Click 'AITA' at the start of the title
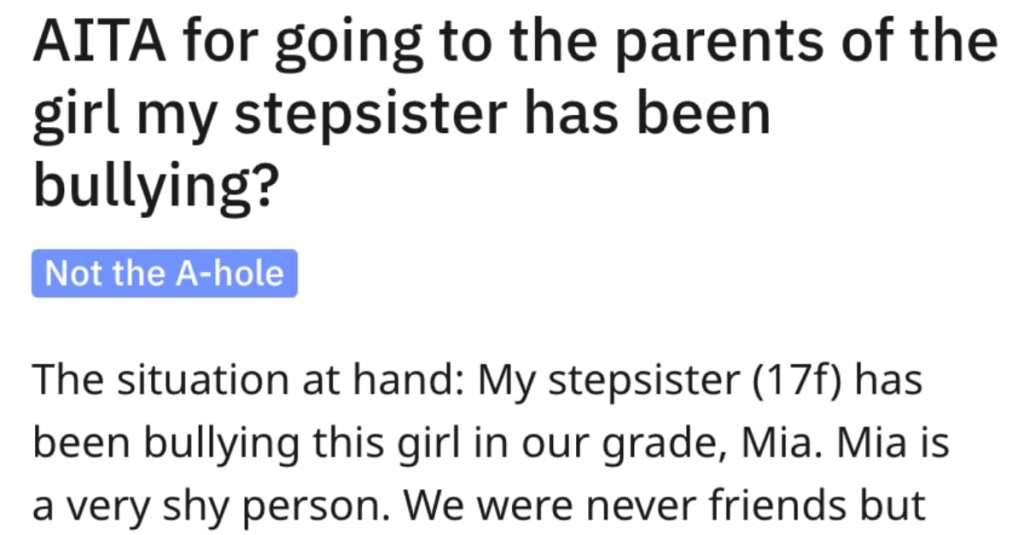This screenshot has height=535, width=1024. pos(99,41)
